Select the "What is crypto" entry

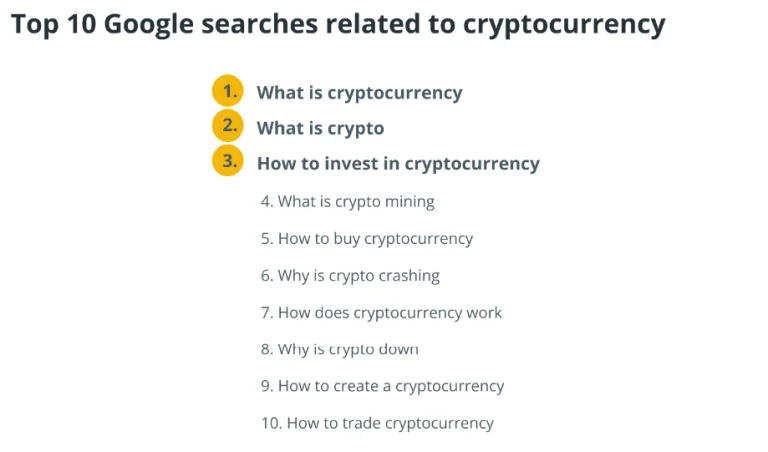320,128
